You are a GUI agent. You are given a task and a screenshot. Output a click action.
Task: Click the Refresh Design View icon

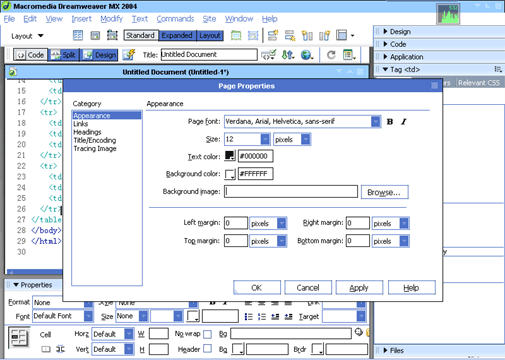tap(331, 55)
